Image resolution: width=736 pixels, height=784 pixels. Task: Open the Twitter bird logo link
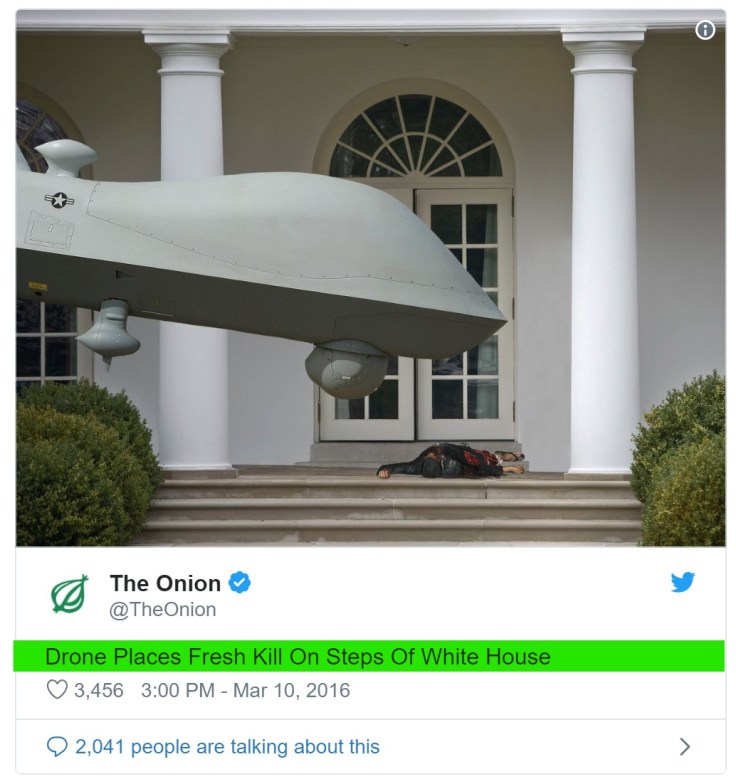(x=682, y=582)
